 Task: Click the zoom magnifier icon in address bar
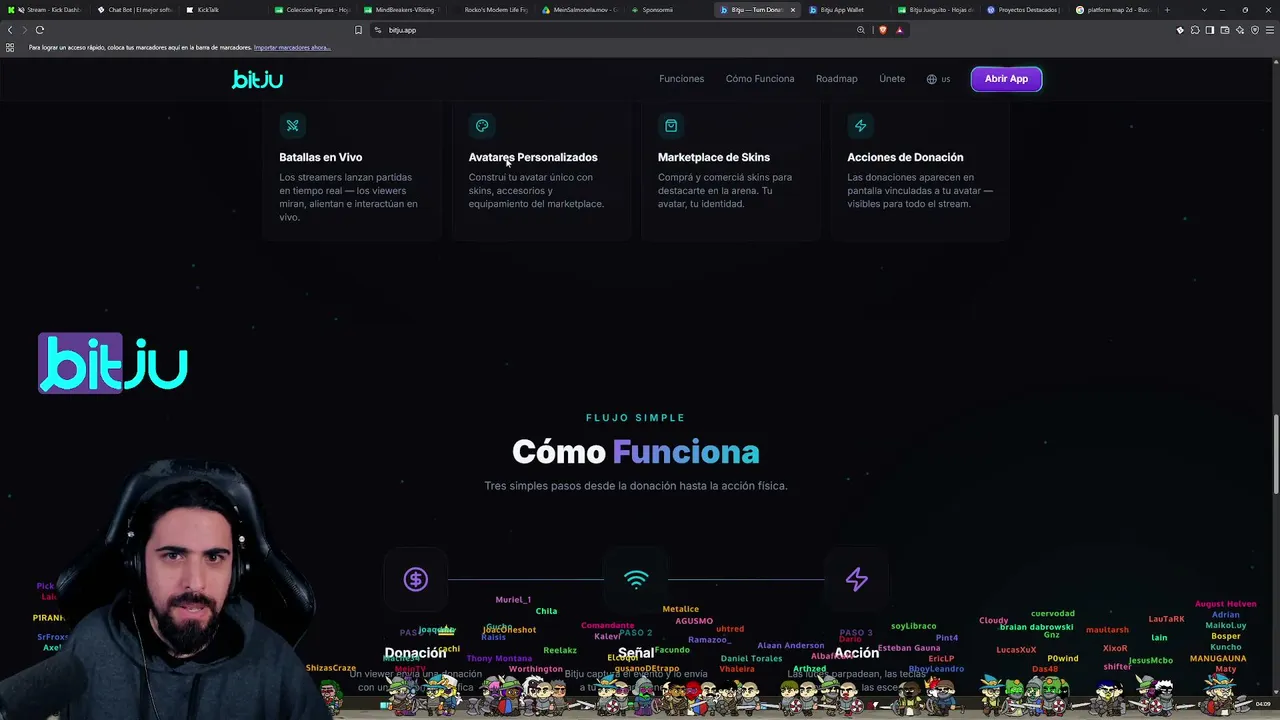[861, 30]
